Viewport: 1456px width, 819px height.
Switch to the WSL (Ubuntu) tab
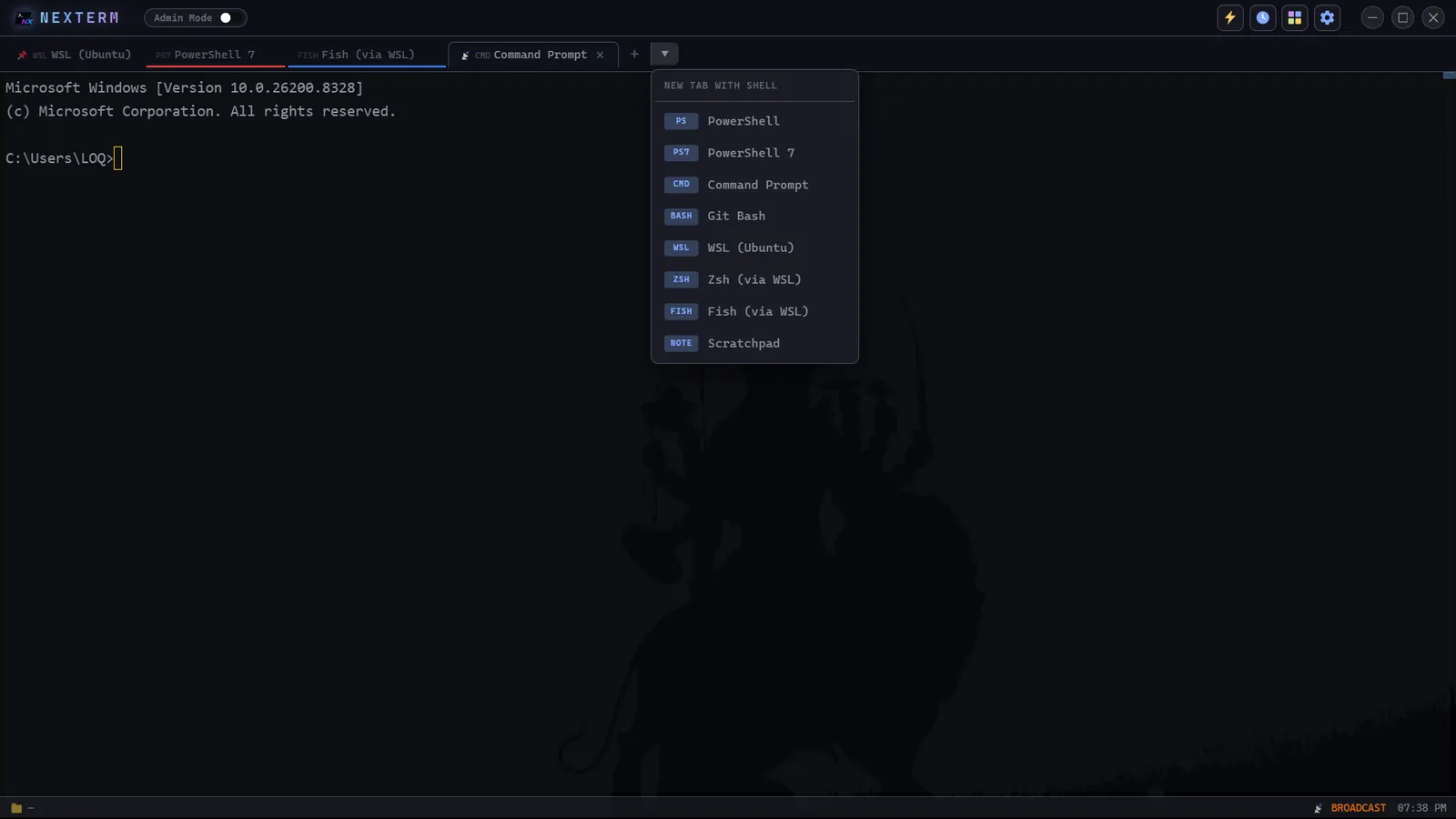tap(75, 55)
